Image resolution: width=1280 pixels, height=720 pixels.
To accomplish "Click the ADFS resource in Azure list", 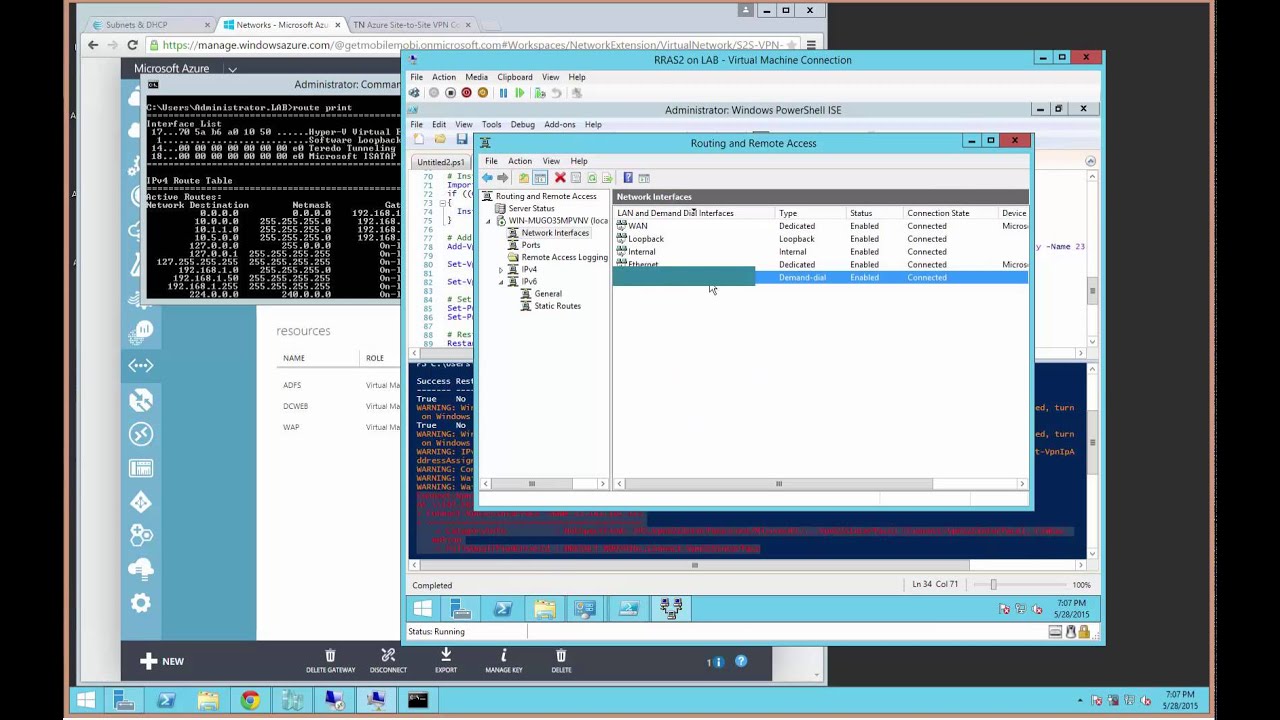I will (292, 385).
